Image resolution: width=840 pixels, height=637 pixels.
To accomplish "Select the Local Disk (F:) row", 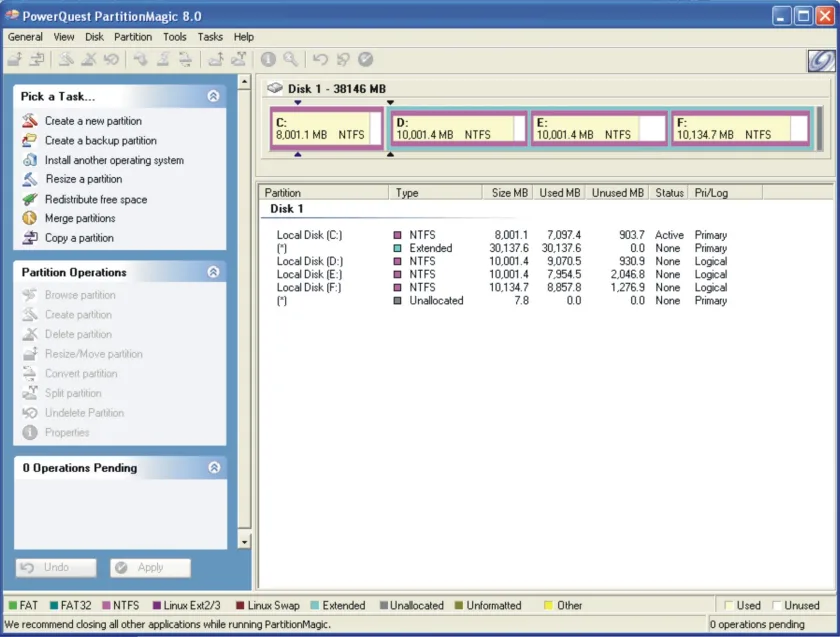I will [x=502, y=287].
